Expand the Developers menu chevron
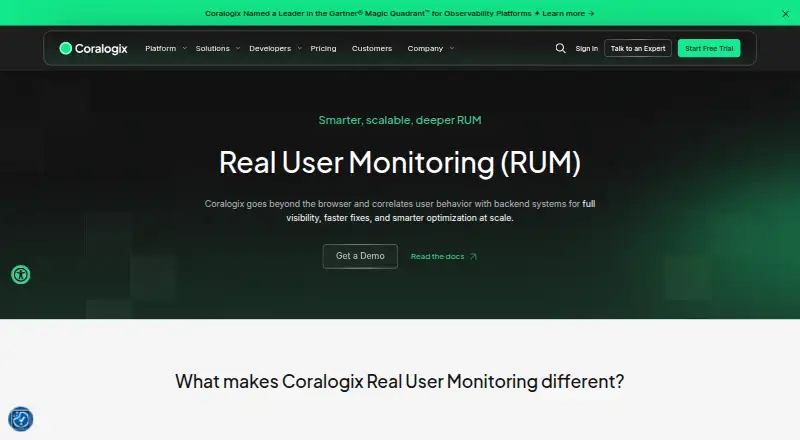The height and width of the screenshot is (440, 800). [299, 48]
